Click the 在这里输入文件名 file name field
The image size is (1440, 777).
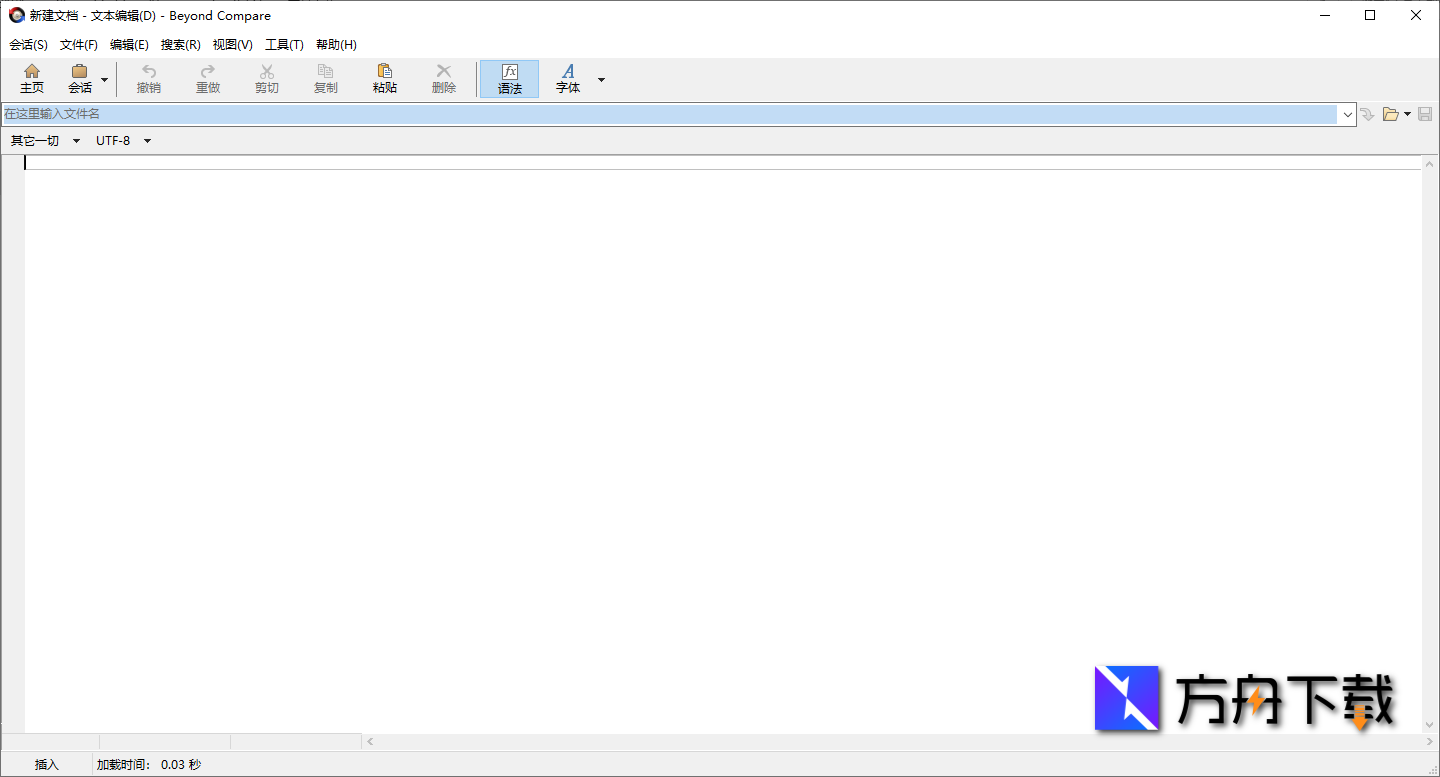pos(670,114)
